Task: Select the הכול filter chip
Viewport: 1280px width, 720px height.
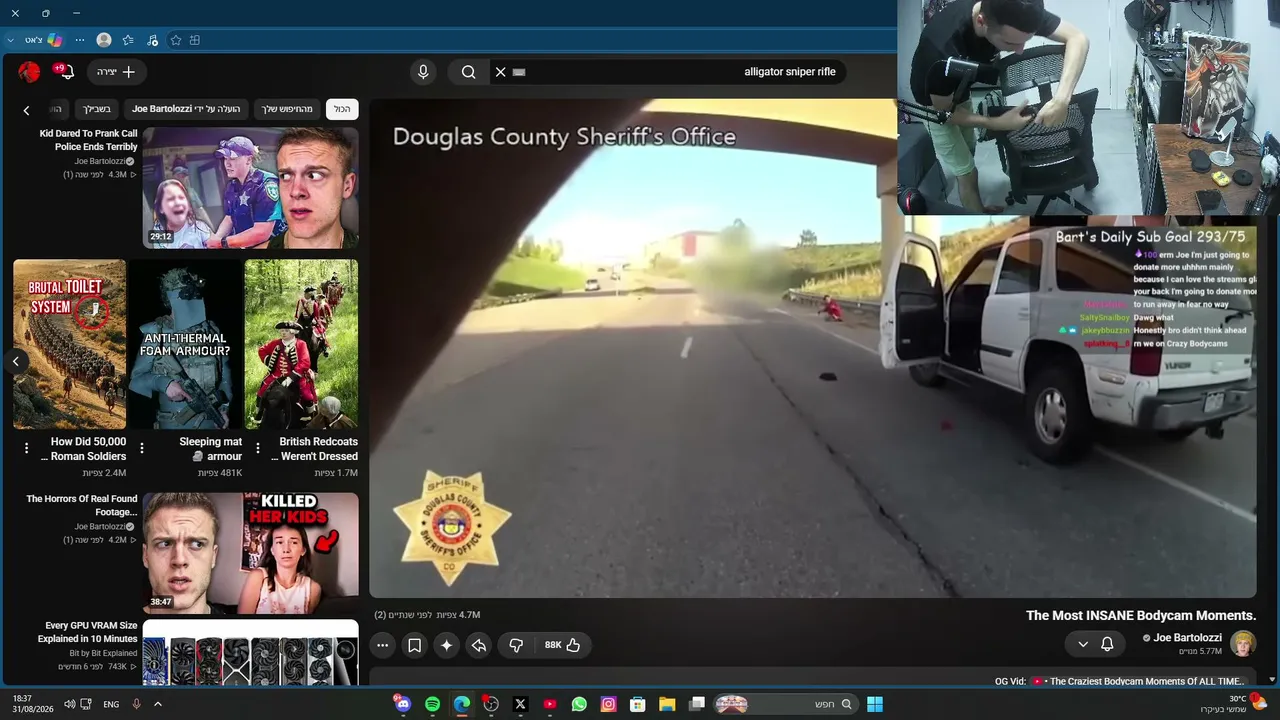Action: [x=342, y=109]
